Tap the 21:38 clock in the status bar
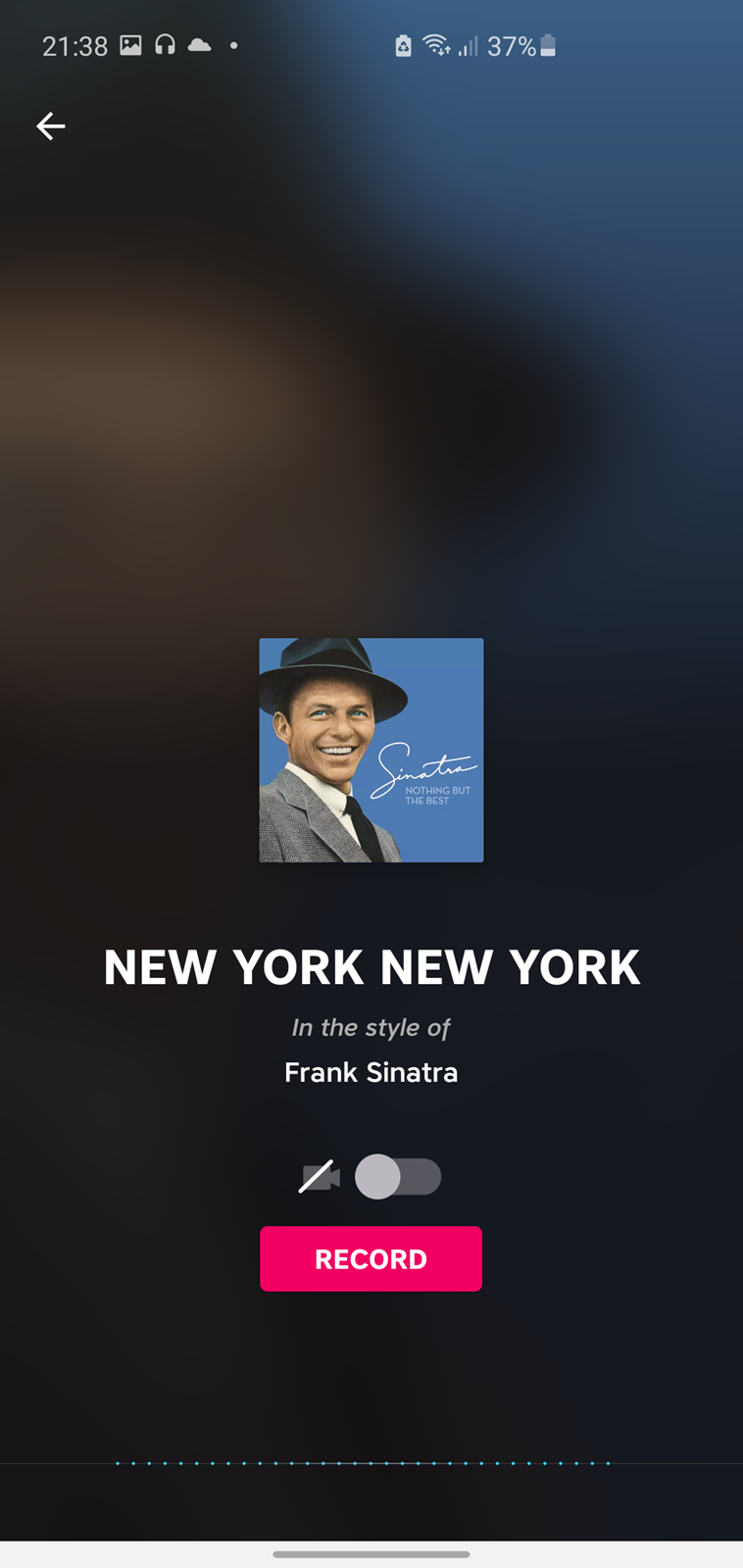 74,46
